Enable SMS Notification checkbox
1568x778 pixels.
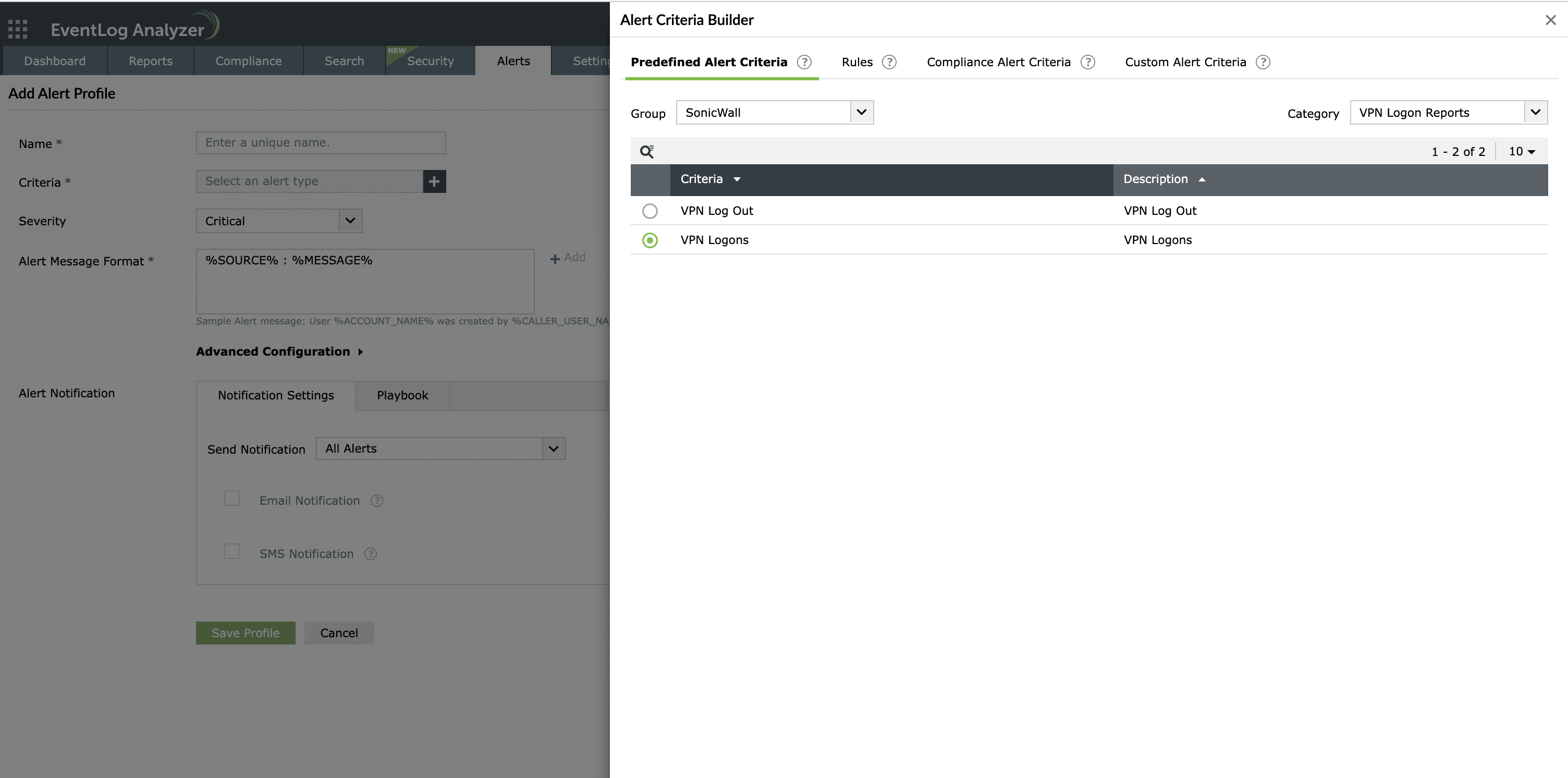(x=232, y=552)
